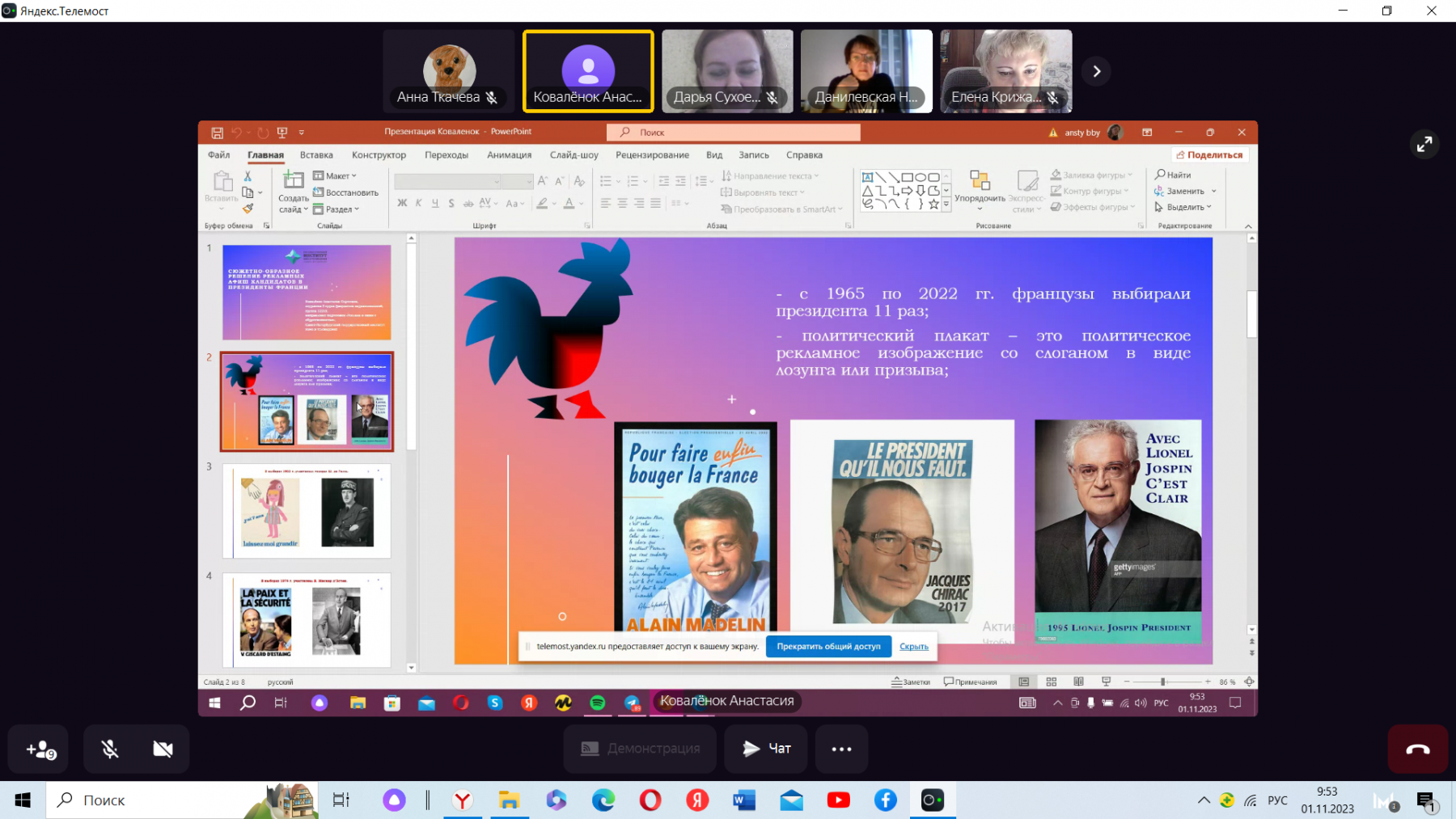Toggle strikethrough formatting
1456x819 pixels.
[x=468, y=203]
